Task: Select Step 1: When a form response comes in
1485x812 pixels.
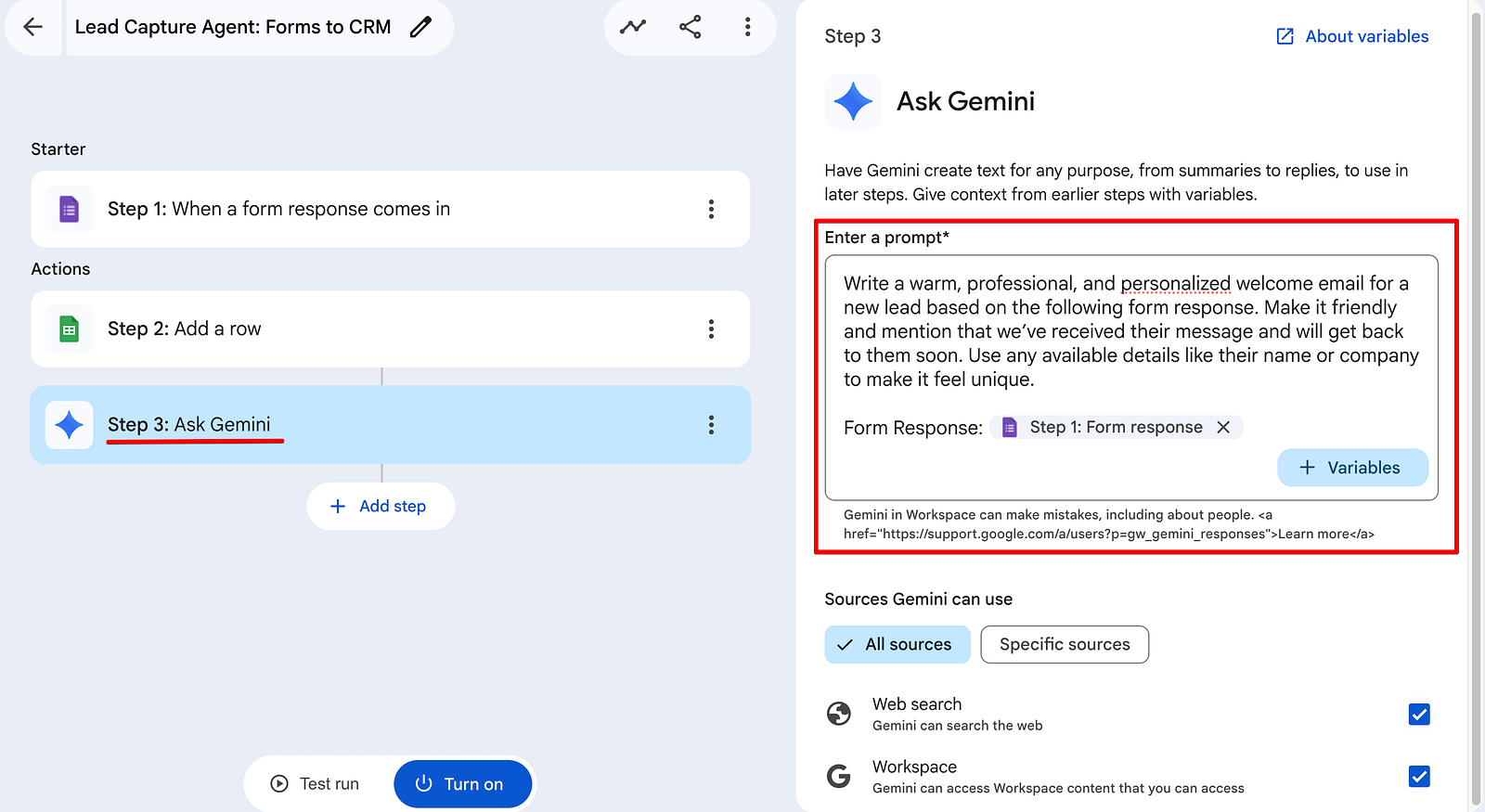Action: pyautogui.click(x=390, y=209)
